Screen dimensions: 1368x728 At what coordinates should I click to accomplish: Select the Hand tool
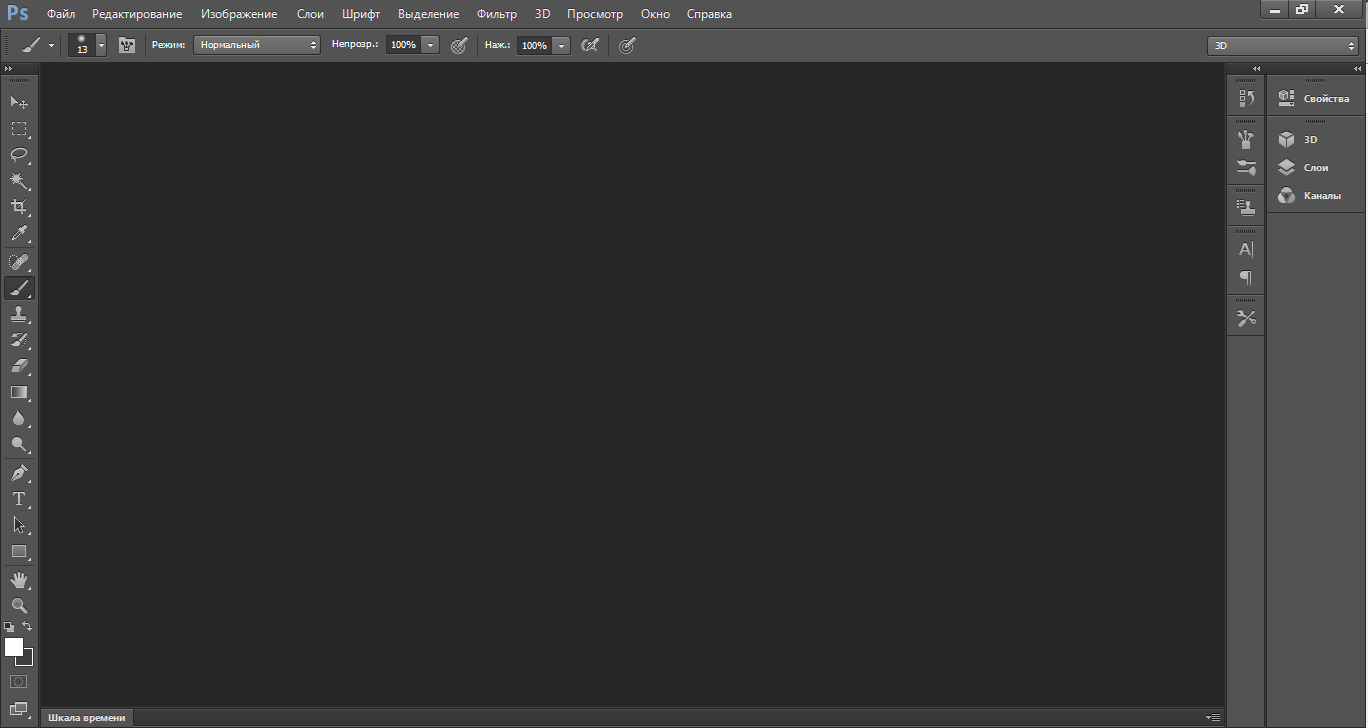click(x=19, y=580)
